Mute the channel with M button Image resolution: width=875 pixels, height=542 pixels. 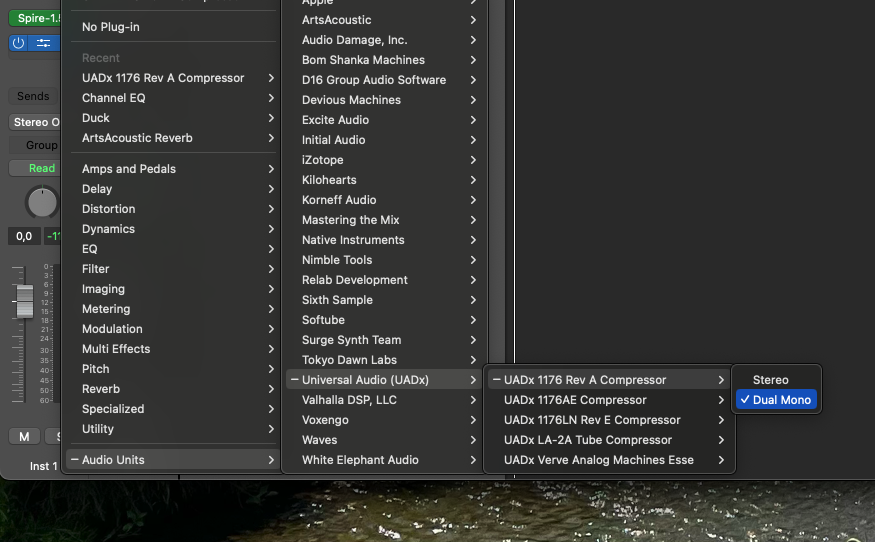(25, 437)
